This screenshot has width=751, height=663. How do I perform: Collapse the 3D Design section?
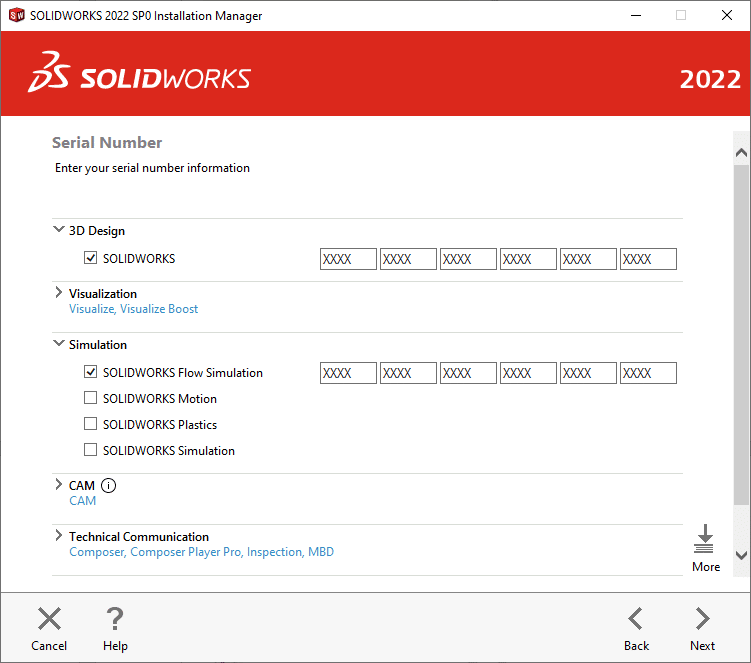coord(58,231)
